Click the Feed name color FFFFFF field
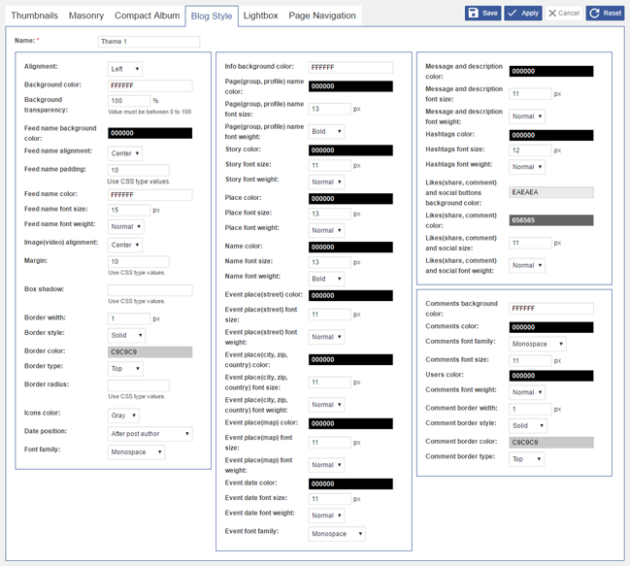The height and width of the screenshot is (566, 630). pyautogui.click(x=150, y=195)
